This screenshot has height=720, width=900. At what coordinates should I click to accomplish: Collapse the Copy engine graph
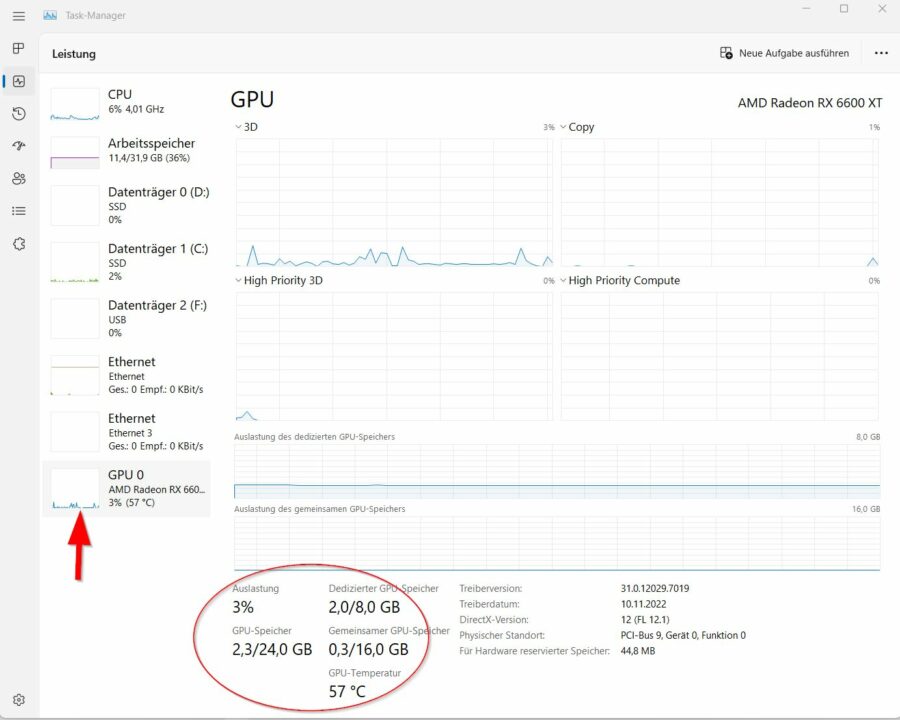pos(563,127)
